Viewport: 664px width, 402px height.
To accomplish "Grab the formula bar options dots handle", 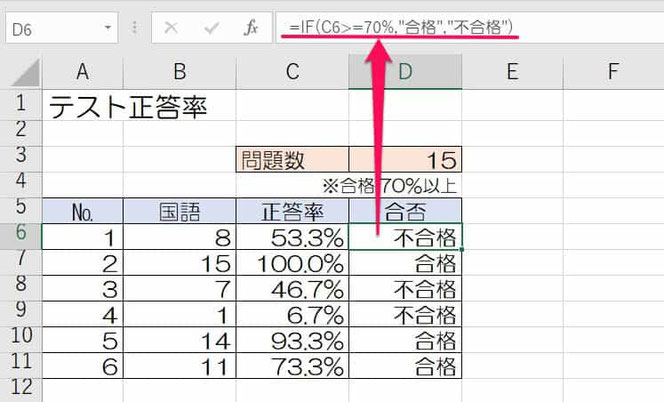I will click(134, 28).
